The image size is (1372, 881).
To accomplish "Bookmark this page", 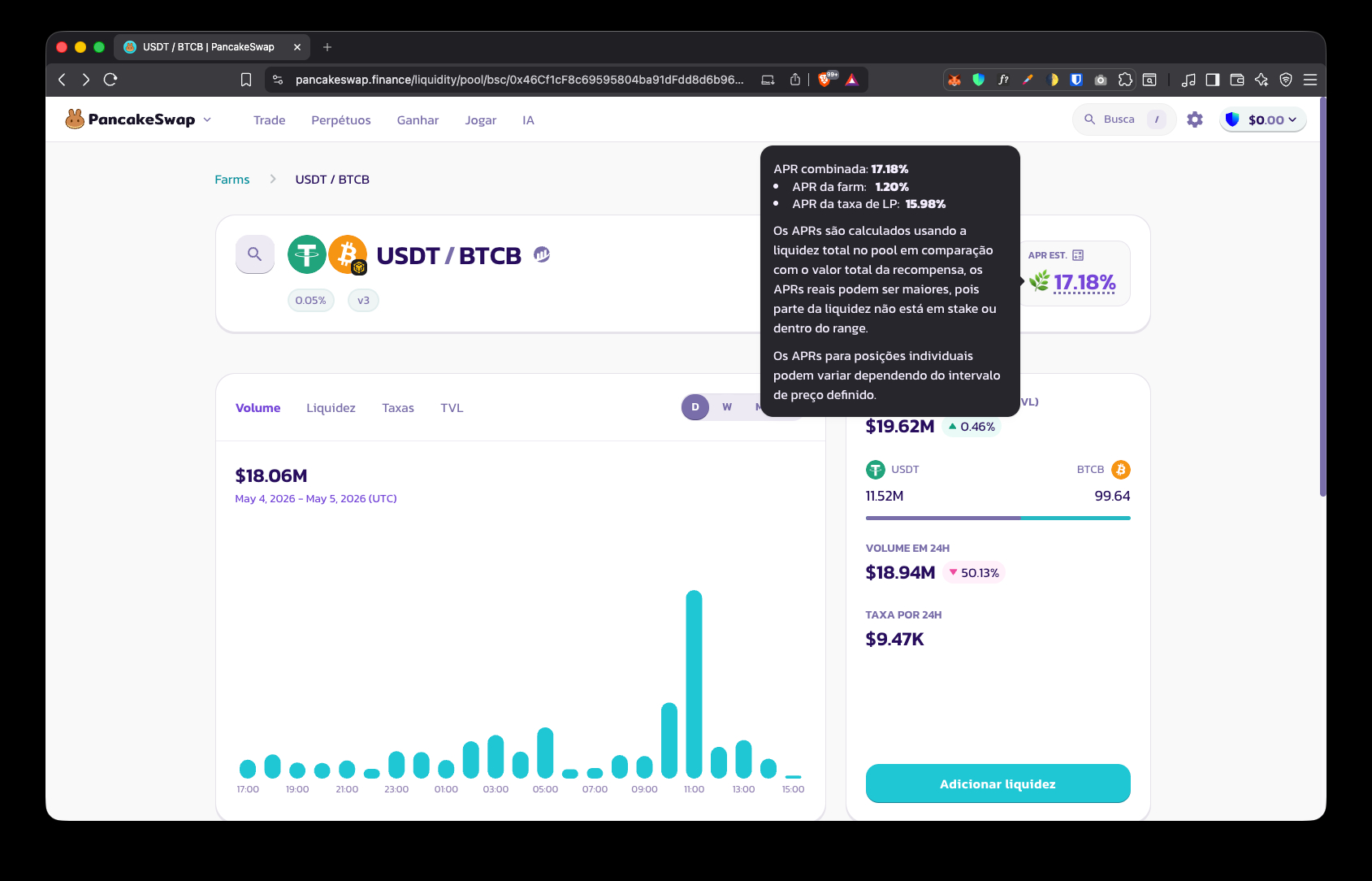I will click(246, 80).
